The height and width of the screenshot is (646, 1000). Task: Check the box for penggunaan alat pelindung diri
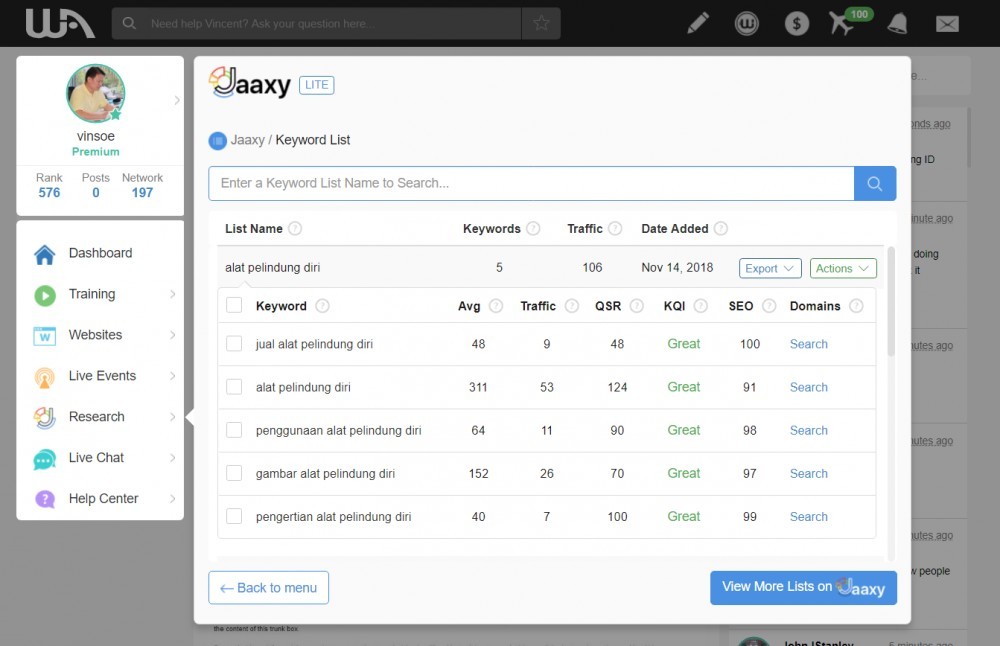coord(234,430)
